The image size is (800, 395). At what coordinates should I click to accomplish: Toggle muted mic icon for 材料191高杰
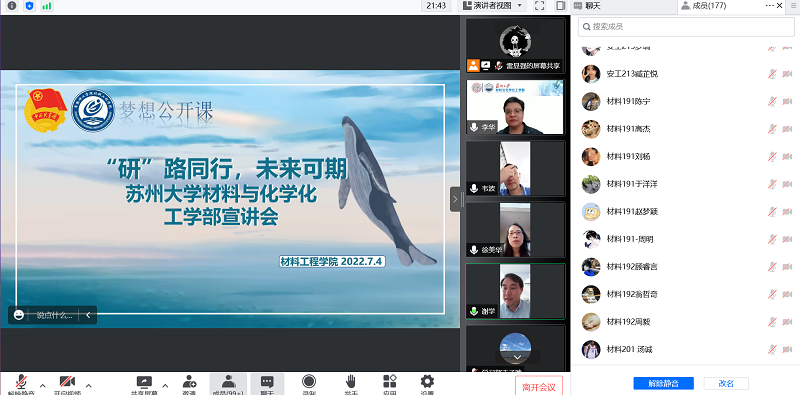coord(772,129)
